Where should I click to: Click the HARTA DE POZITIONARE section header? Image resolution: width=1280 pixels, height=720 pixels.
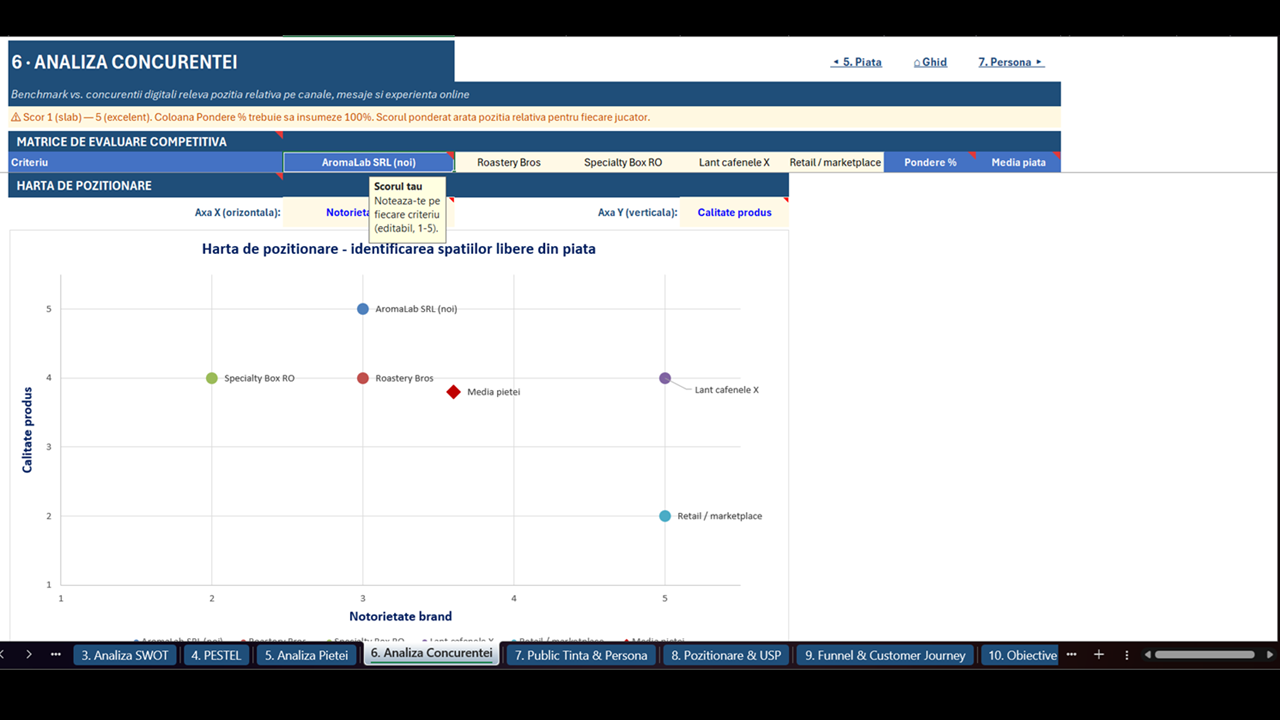pos(145,185)
